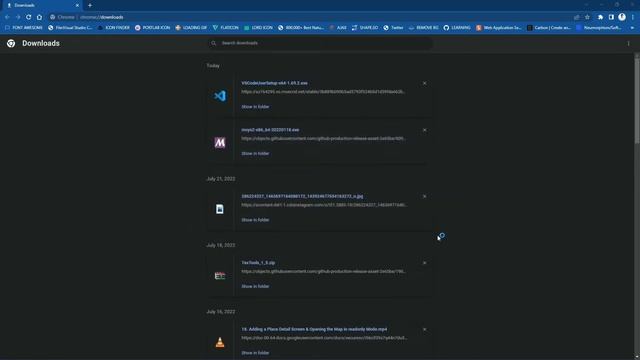Go back with the back arrow
Viewport: 640px width, 360px height.
click(x=7, y=17)
